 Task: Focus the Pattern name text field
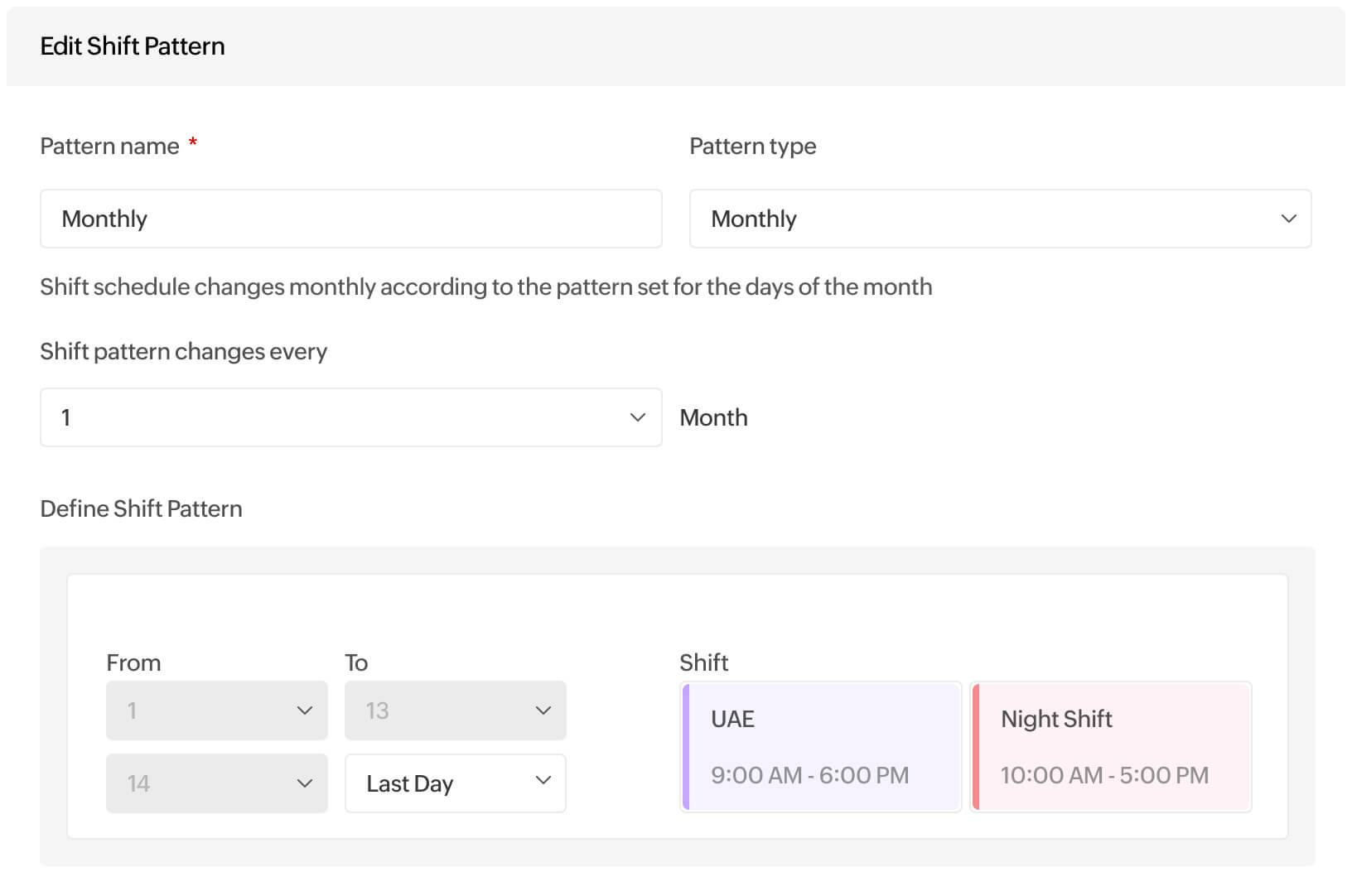pyautogui.click(x=350, y=219)
